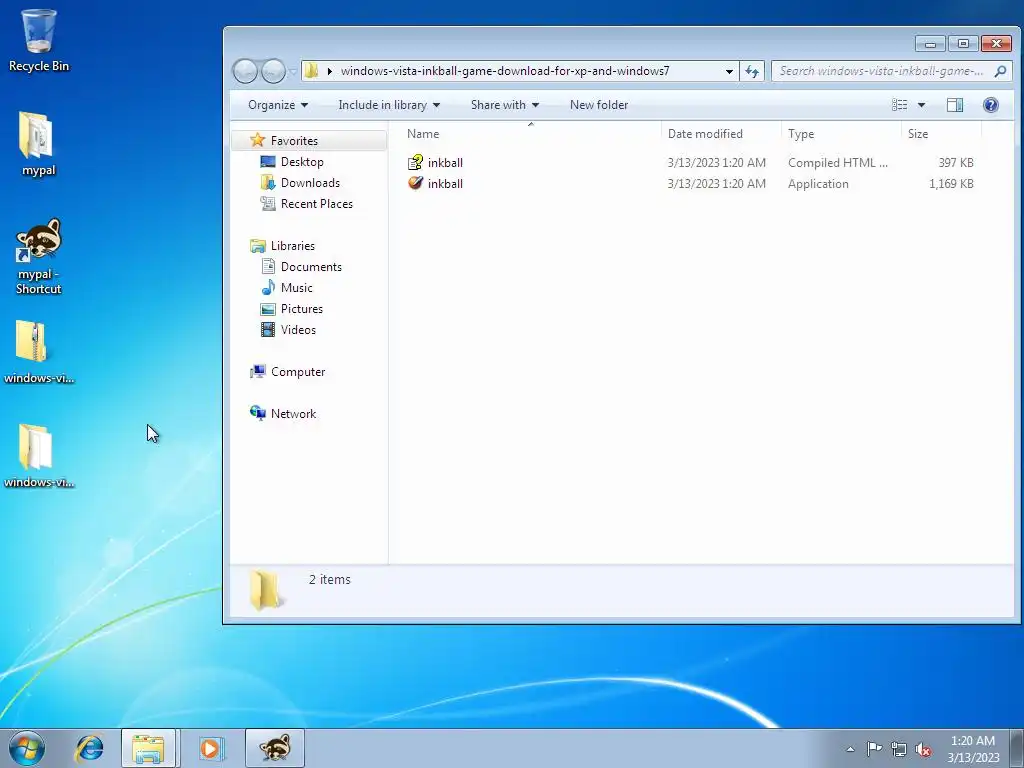Open the Videos library

[x=298, y=330]
